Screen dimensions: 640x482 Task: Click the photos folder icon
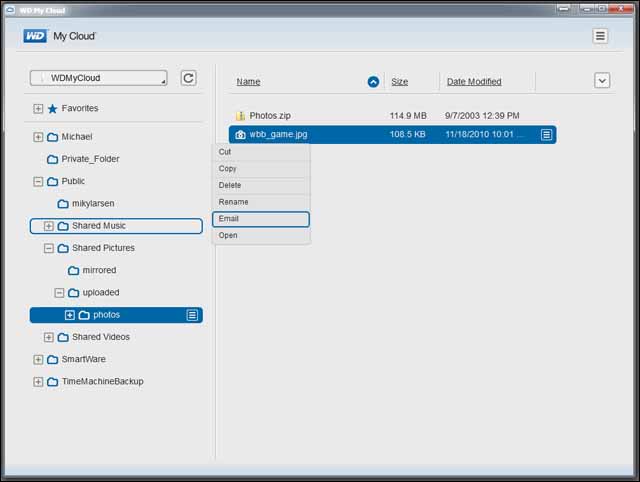84,315
